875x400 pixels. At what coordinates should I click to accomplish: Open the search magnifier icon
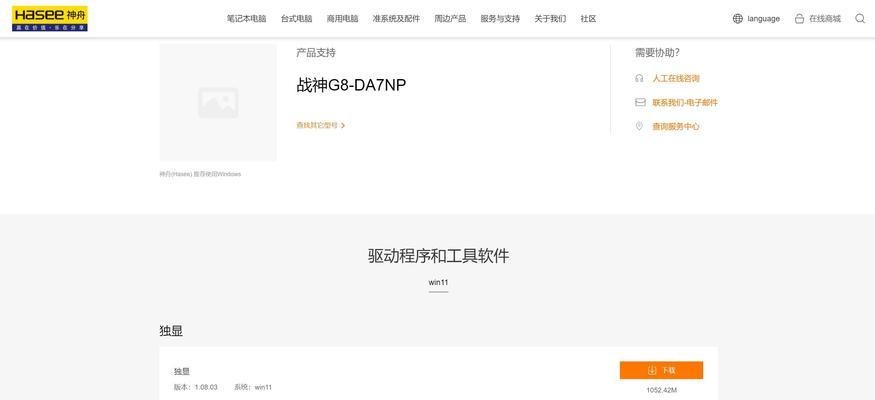(x=860, y=18)
